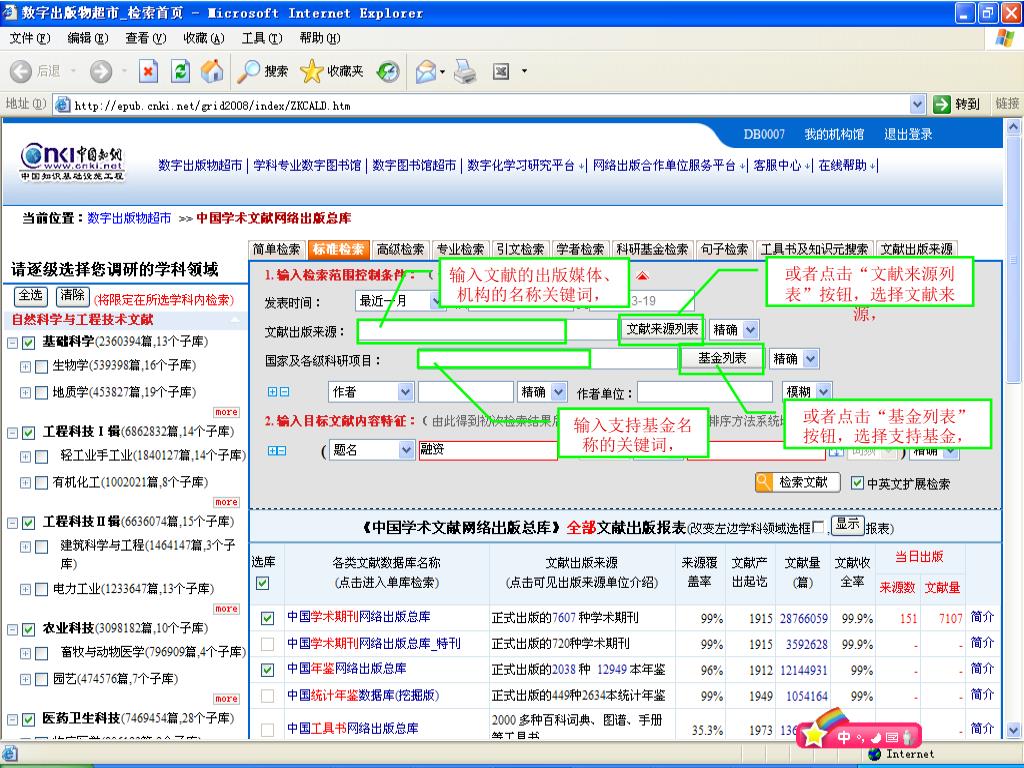Click the Forward arrow icon in the toolbar

tap(101, 71)
